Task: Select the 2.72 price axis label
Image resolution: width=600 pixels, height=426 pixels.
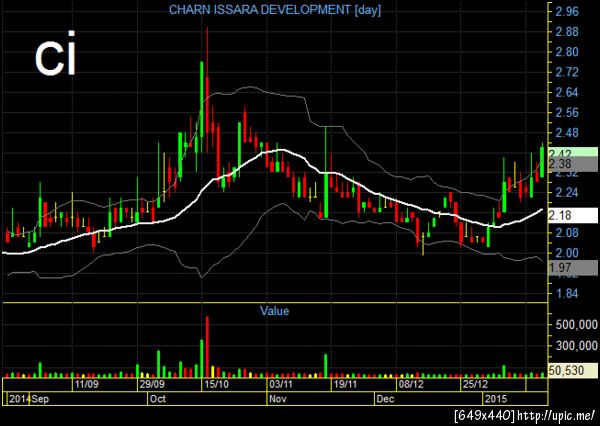Action: [567, 72]
